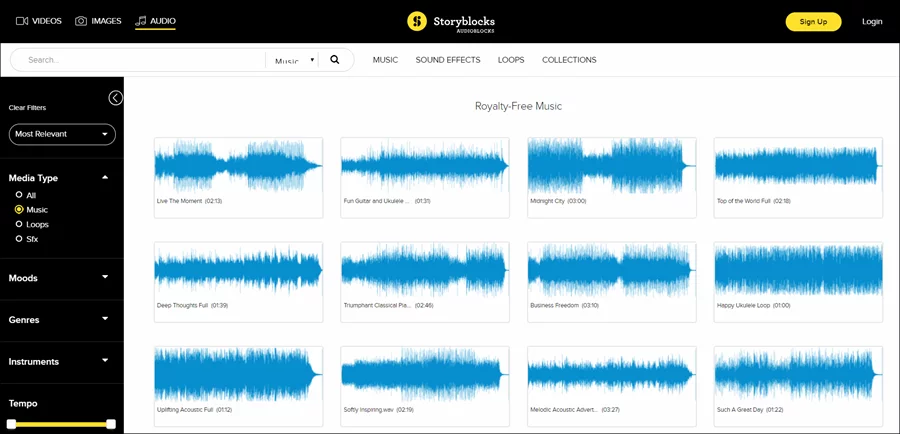
Task: Select the All media type radio button
Action: [19, 195]
